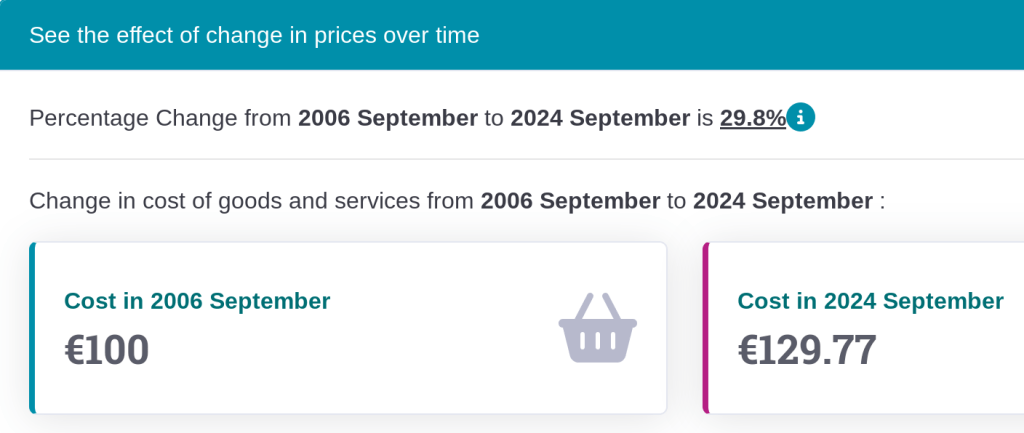Viewport: 1024px width, 433px height.
Task: Click the divider line below percentage change
Action: click(500, 158)
